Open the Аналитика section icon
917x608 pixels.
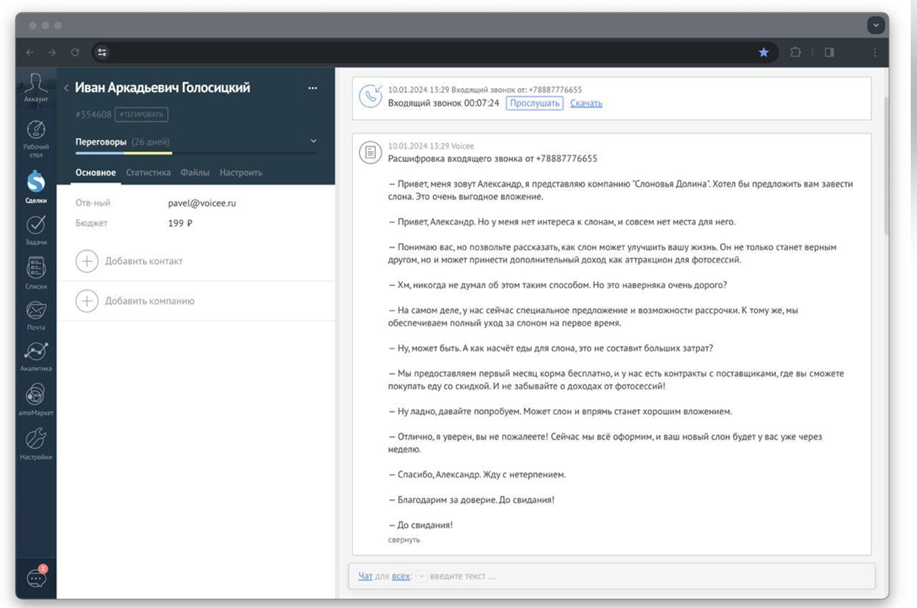36,355
